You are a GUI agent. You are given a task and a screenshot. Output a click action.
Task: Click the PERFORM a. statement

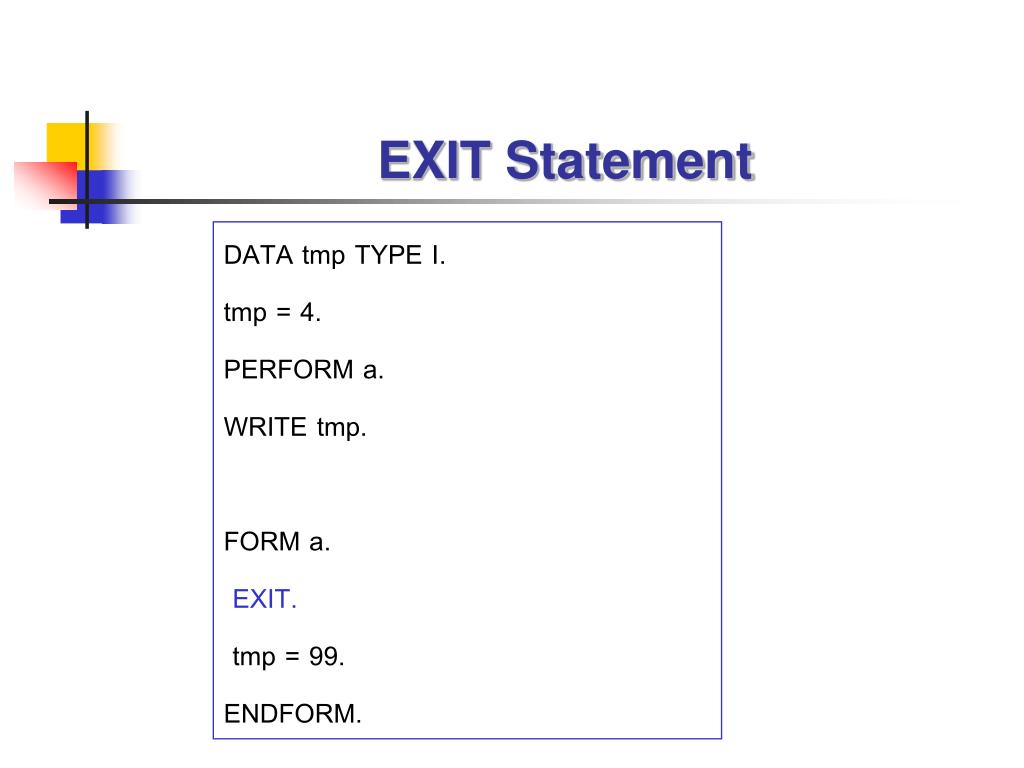coord(304,370)
